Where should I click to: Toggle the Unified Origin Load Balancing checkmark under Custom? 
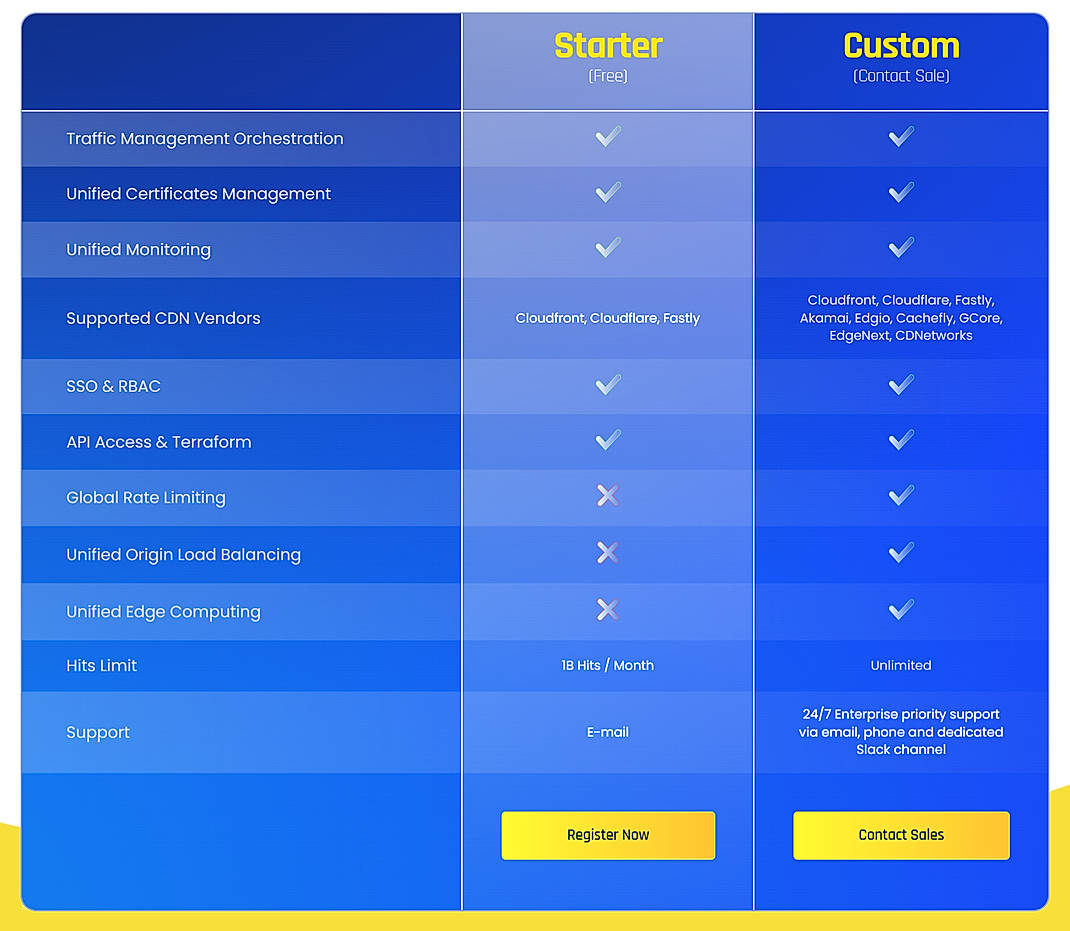[899, 553]
